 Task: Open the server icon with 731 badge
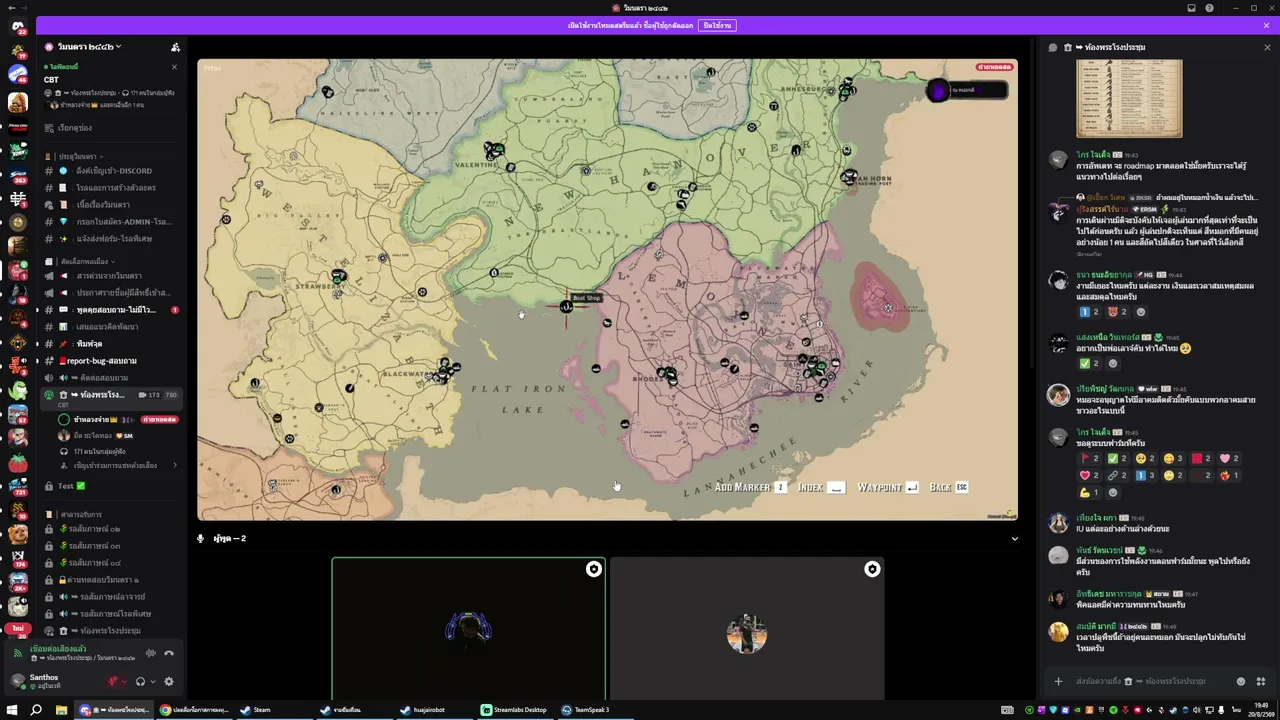18,487
